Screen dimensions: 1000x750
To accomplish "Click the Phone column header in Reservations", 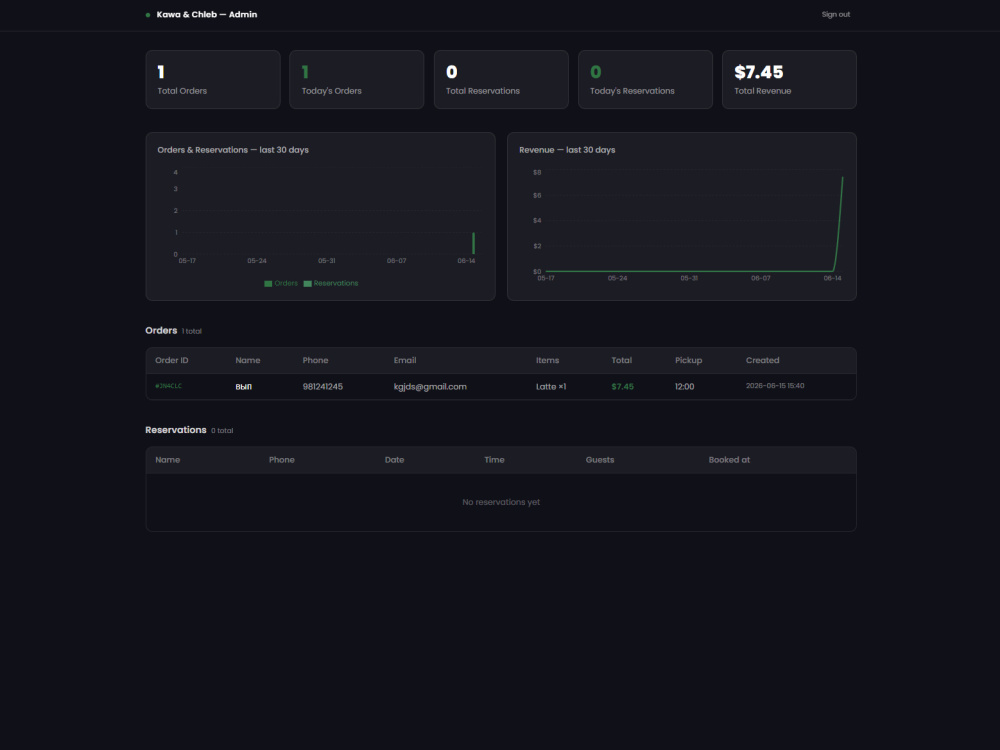I will tap(281, 460).
